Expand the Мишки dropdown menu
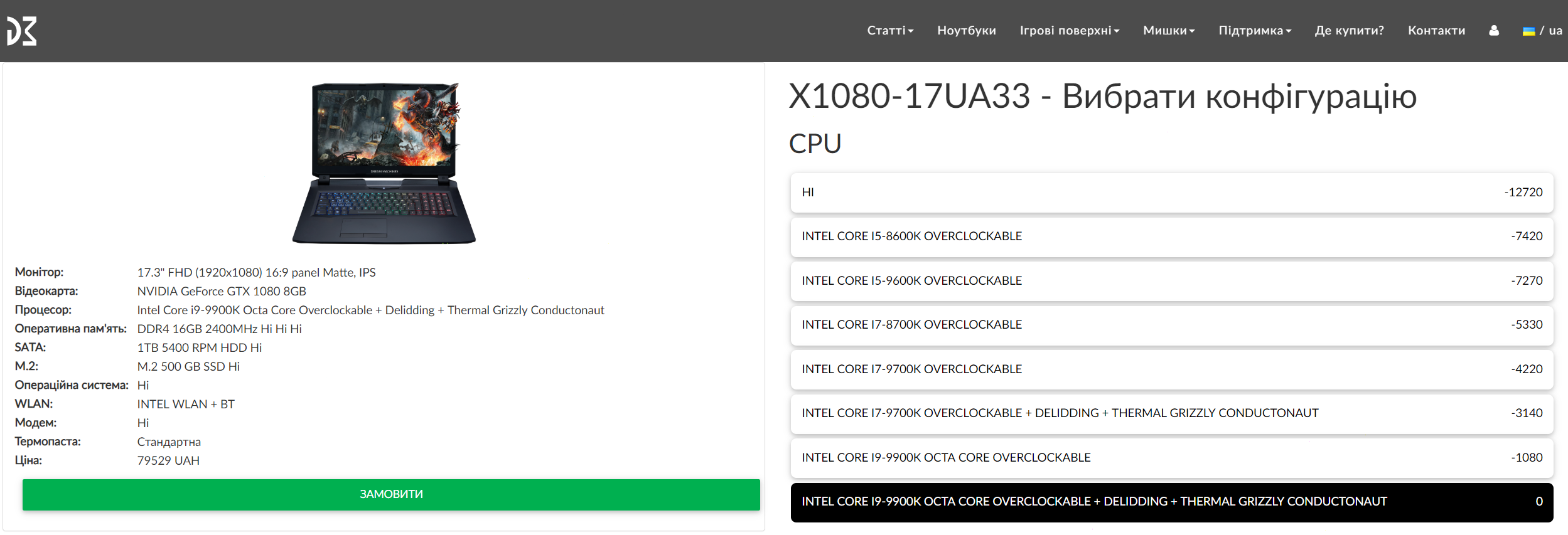 point(1169,30)
